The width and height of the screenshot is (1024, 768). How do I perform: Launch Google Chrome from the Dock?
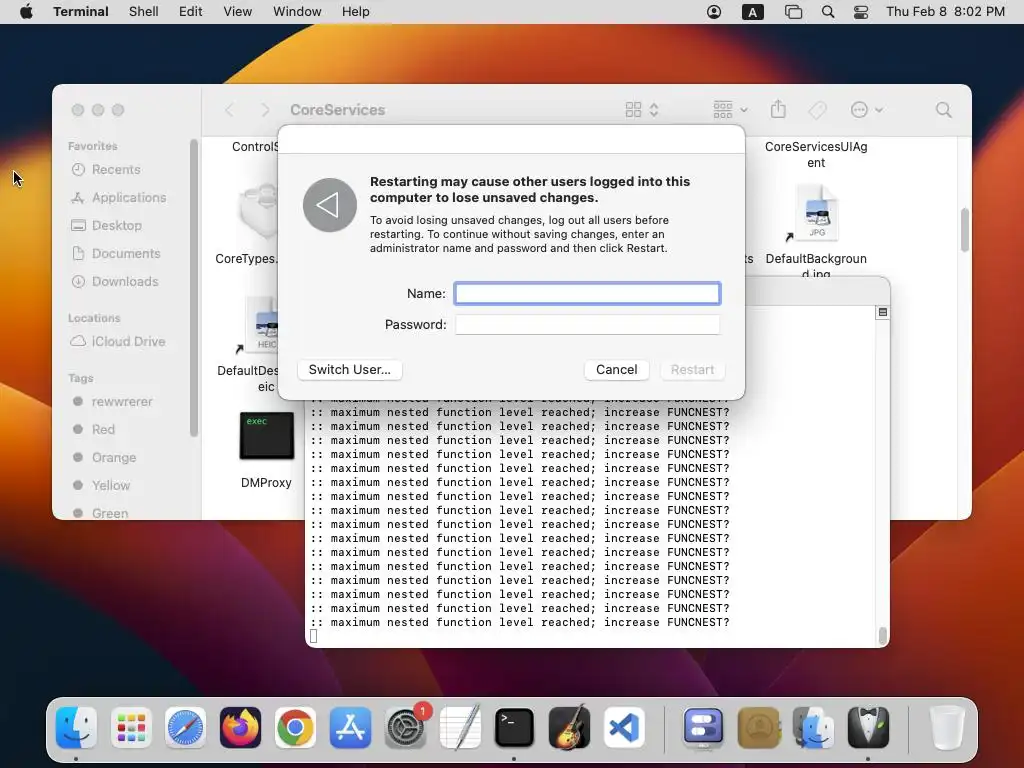coord(295,728)
